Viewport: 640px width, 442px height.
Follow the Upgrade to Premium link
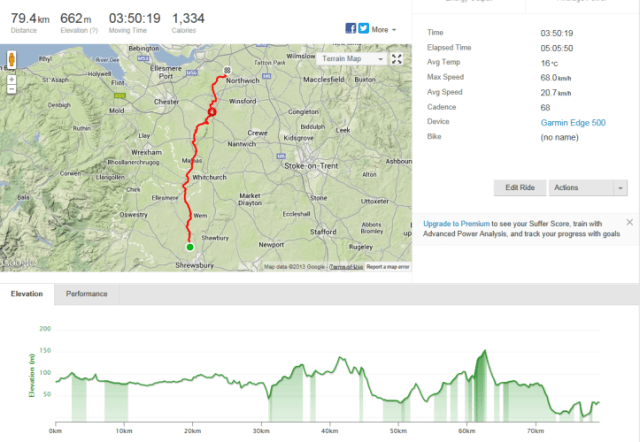[x=456, y=223]
